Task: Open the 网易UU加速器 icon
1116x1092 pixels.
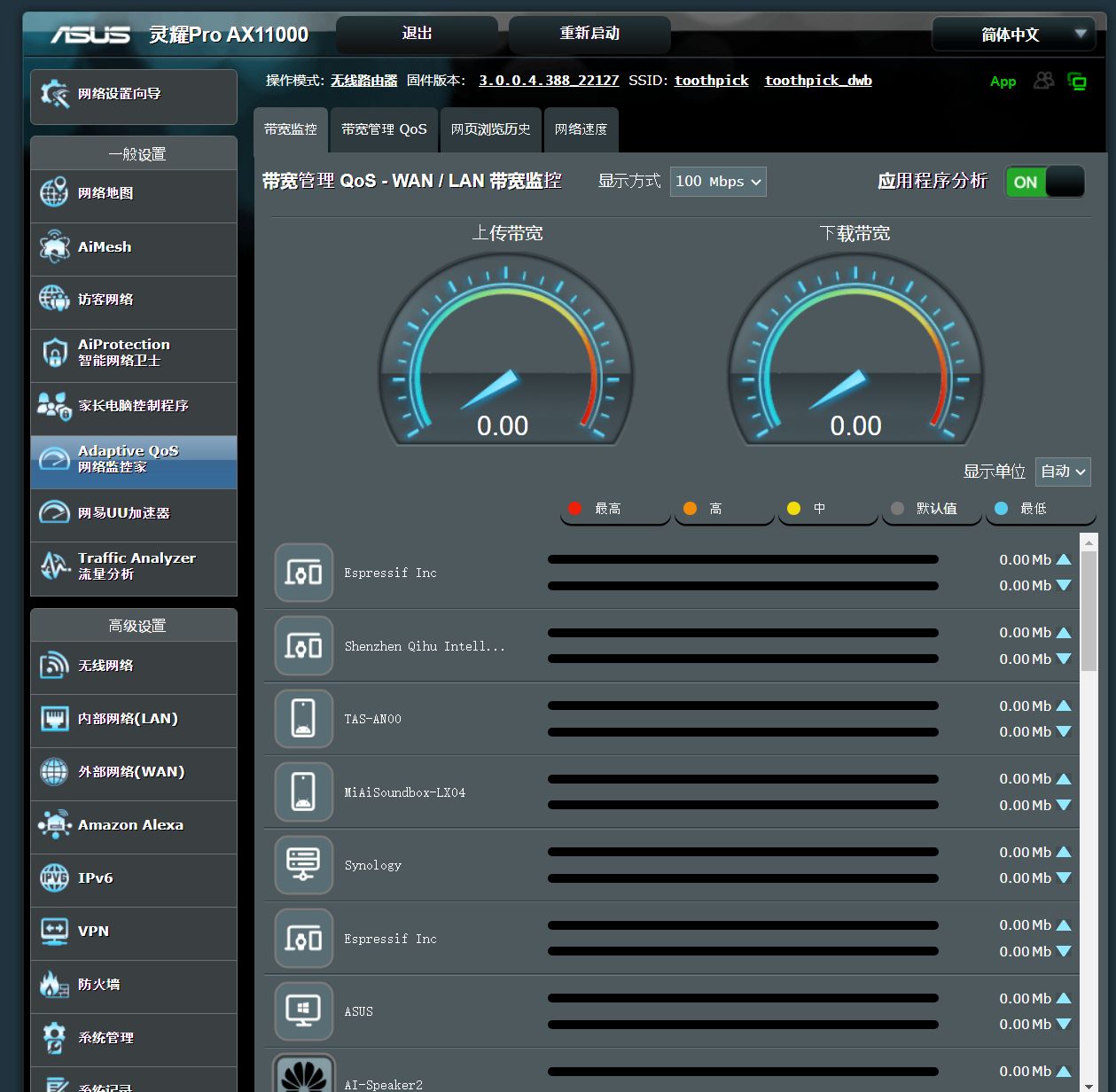Action: [x=54, y=512]
